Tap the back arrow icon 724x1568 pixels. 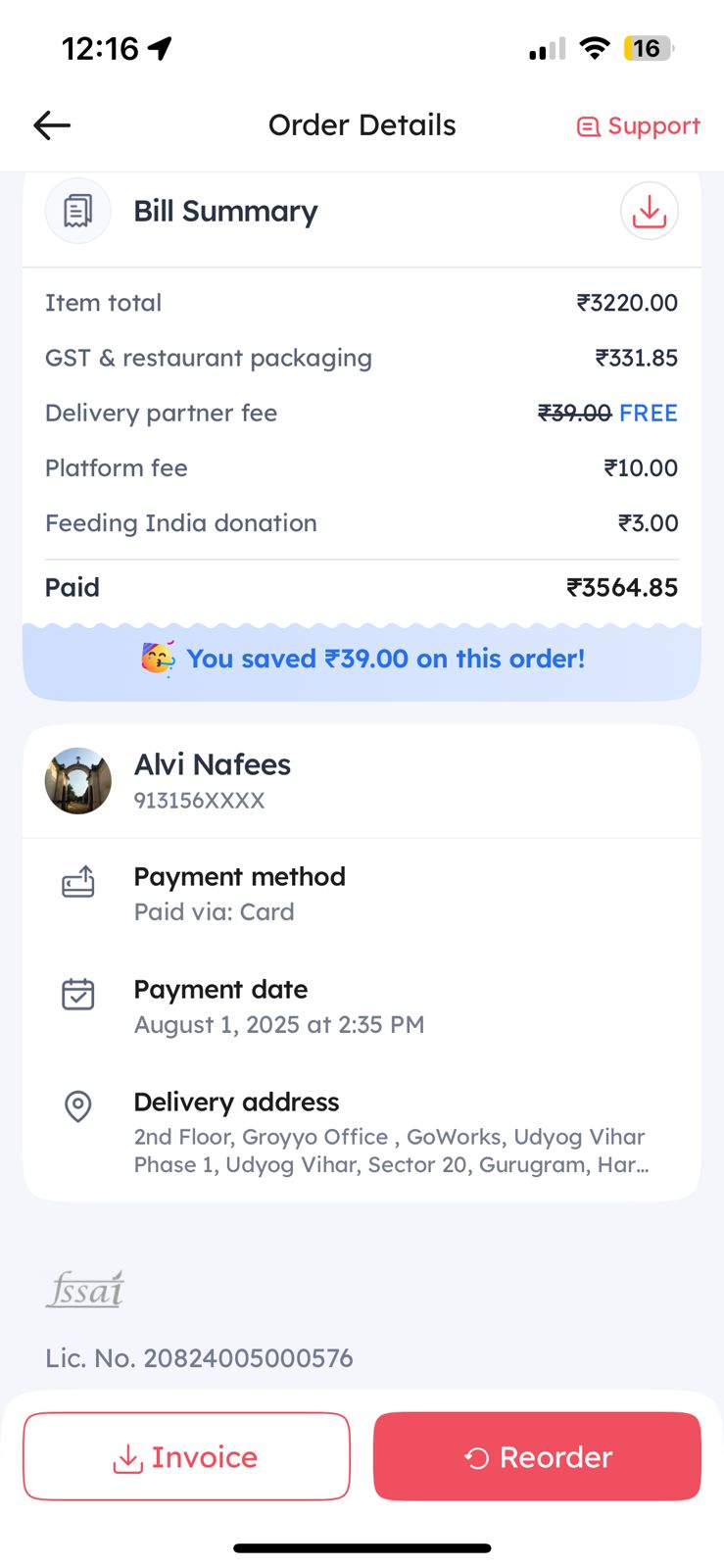pyautogui.click(x=52, y=125)
